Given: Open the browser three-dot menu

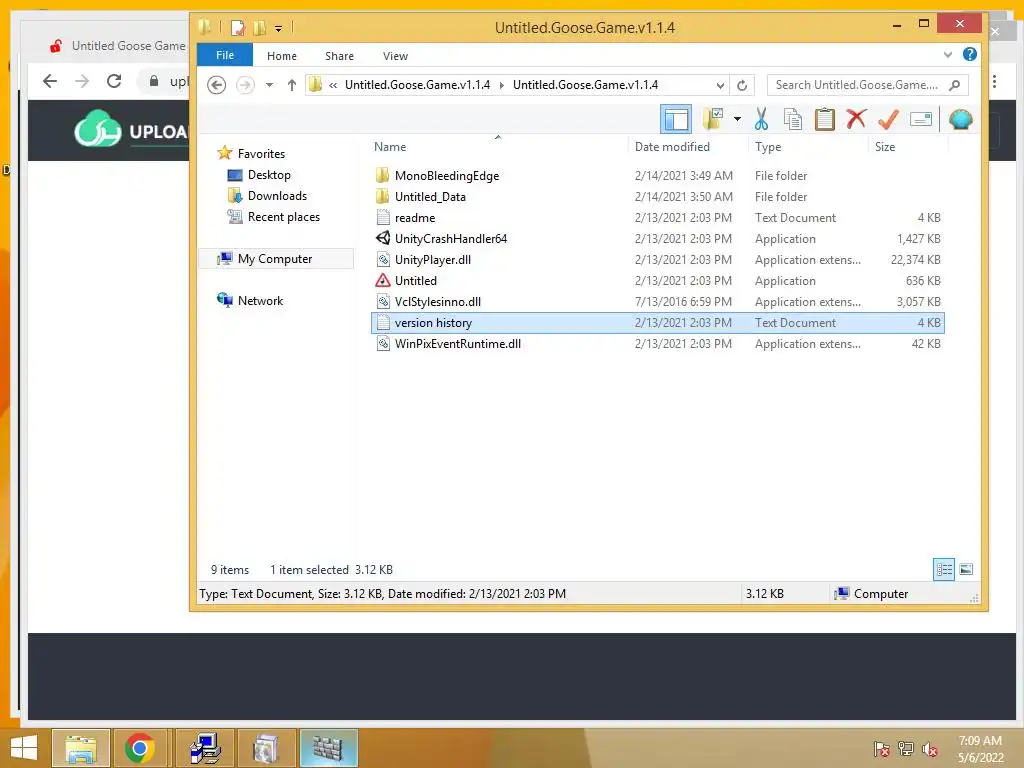Looking at the screenshot, I should point(995,81).
